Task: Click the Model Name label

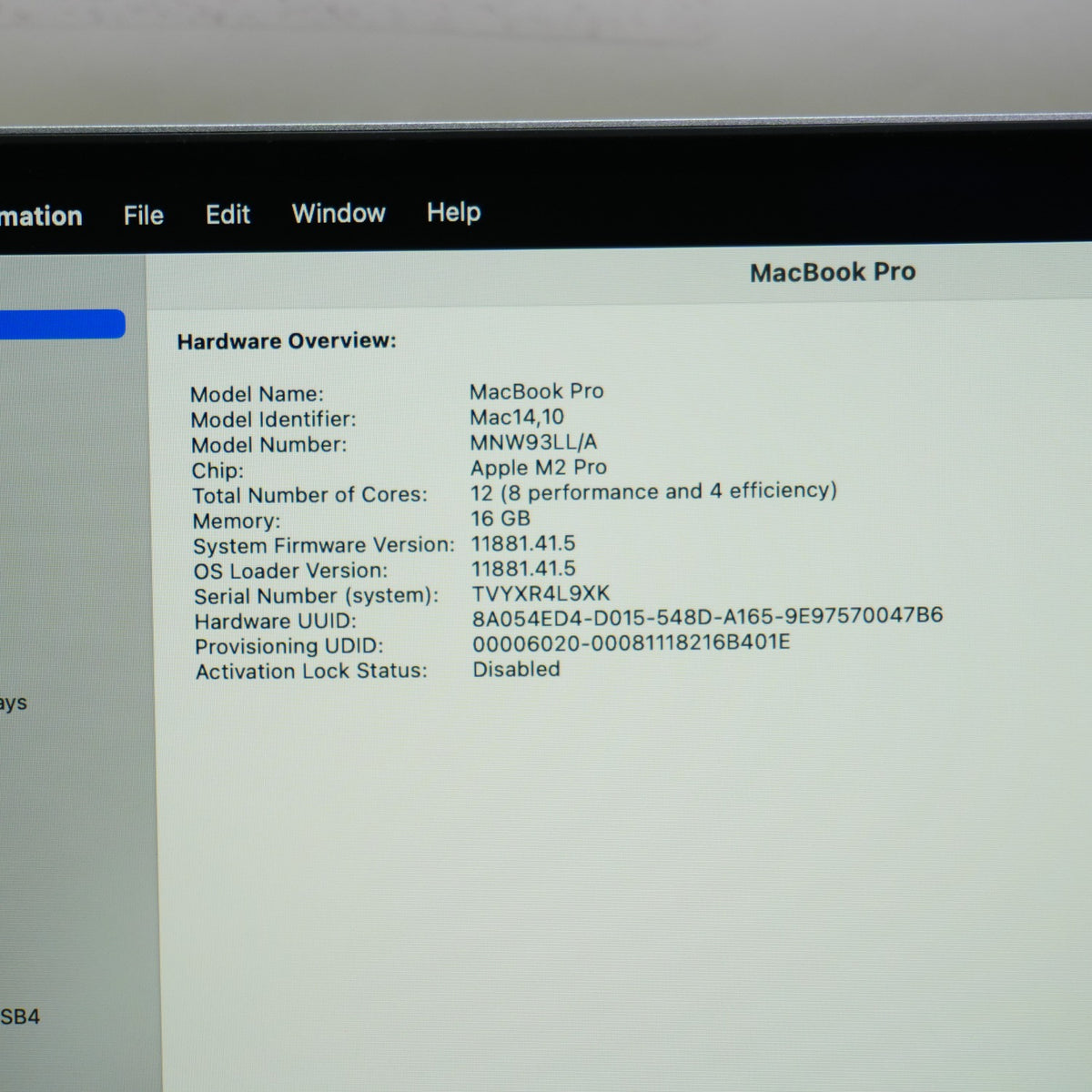Action: pyautogui.click(x=257, y=394)
